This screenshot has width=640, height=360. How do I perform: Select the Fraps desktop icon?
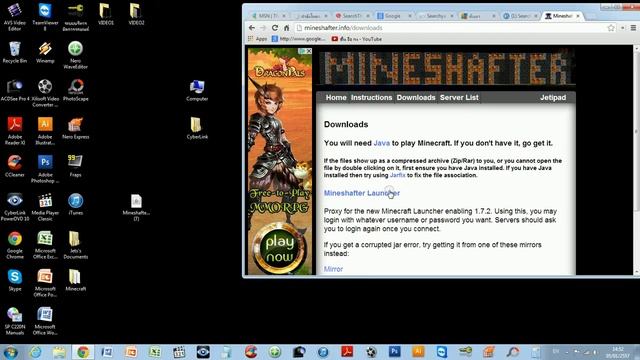click(76, 166)
